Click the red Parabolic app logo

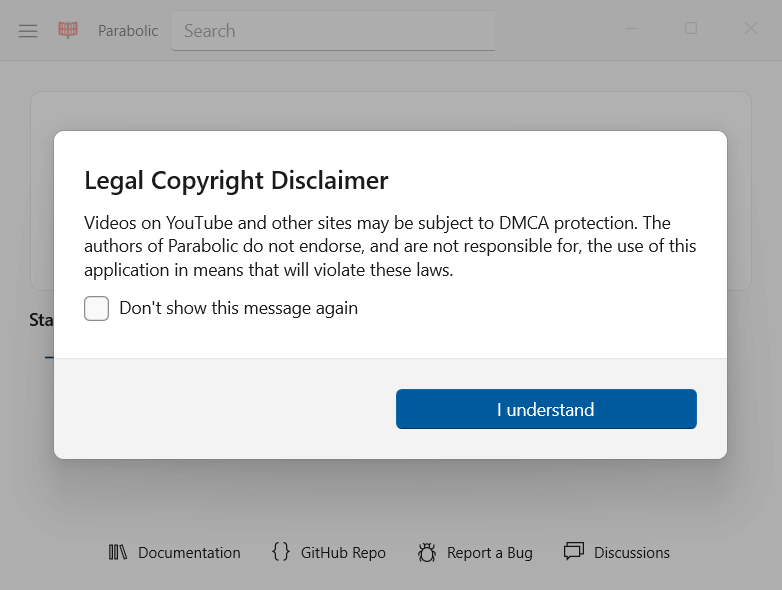pyautogui.click(x=68, y=31)
